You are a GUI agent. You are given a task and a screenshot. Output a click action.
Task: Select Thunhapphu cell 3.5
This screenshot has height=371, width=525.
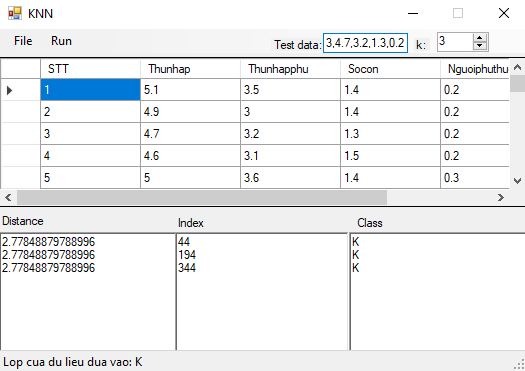click(x=290, y=90)
